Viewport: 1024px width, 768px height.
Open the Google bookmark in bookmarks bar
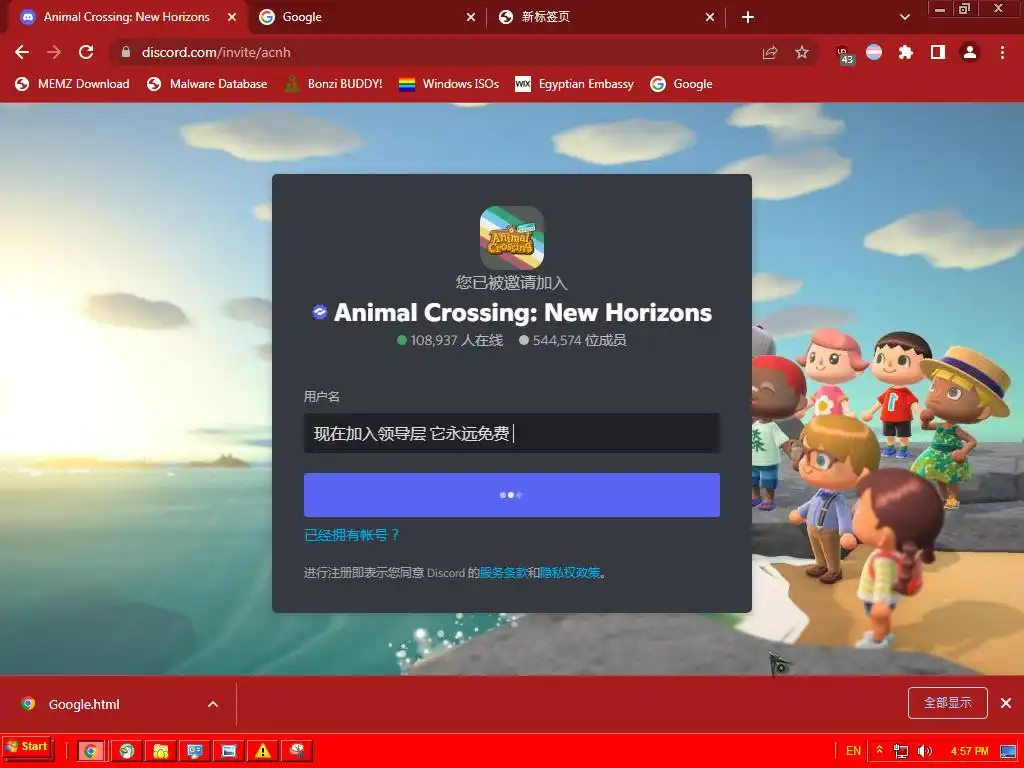681,84
